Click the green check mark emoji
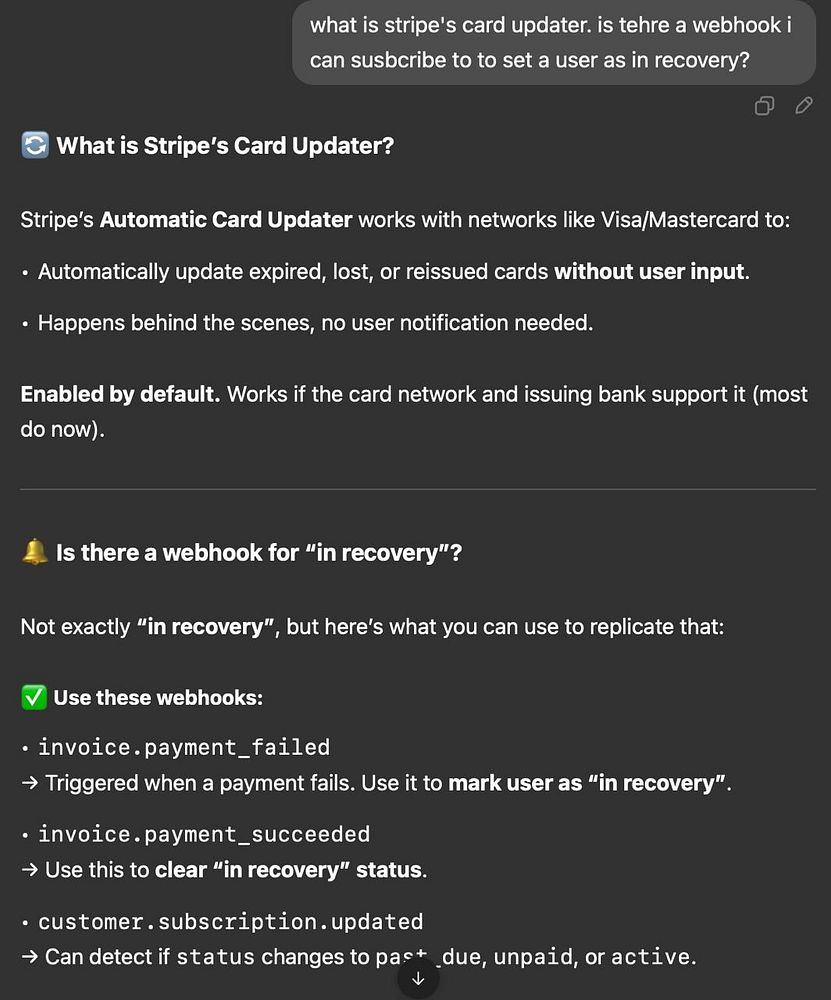The width and height of the screenshot is (831, 1000). tap(34, 698)
